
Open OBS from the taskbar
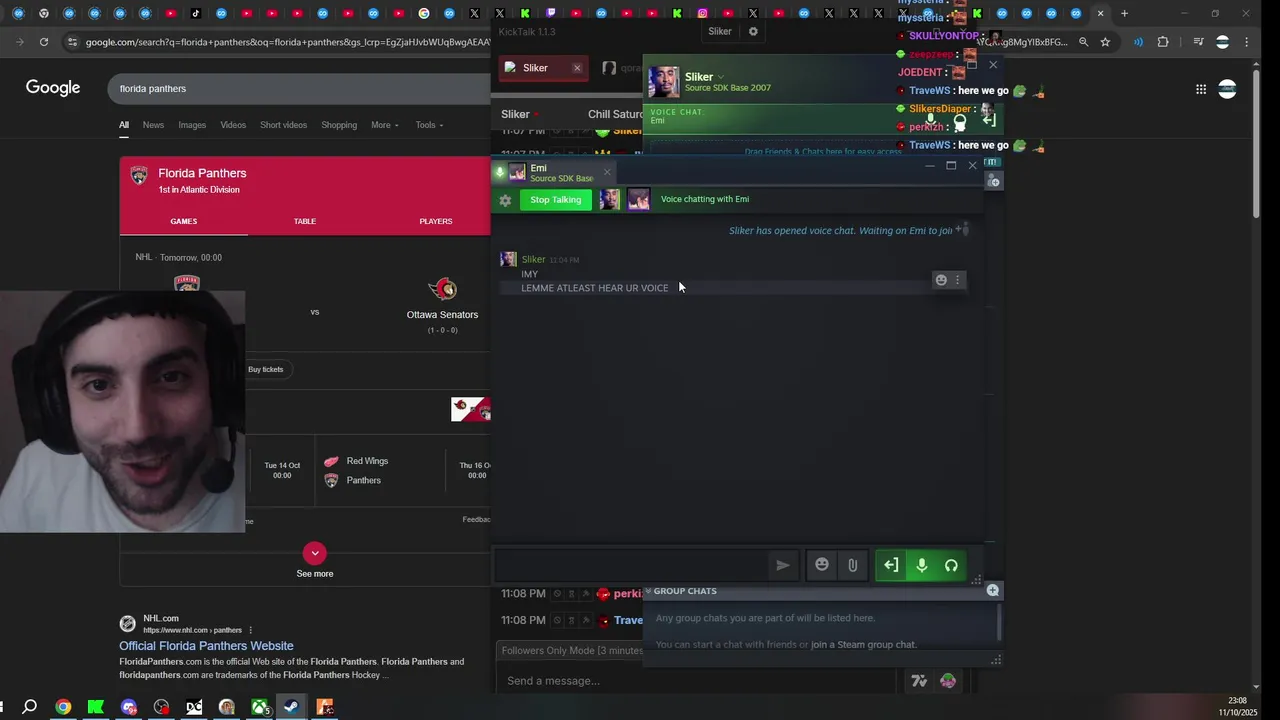click(161, 707)
